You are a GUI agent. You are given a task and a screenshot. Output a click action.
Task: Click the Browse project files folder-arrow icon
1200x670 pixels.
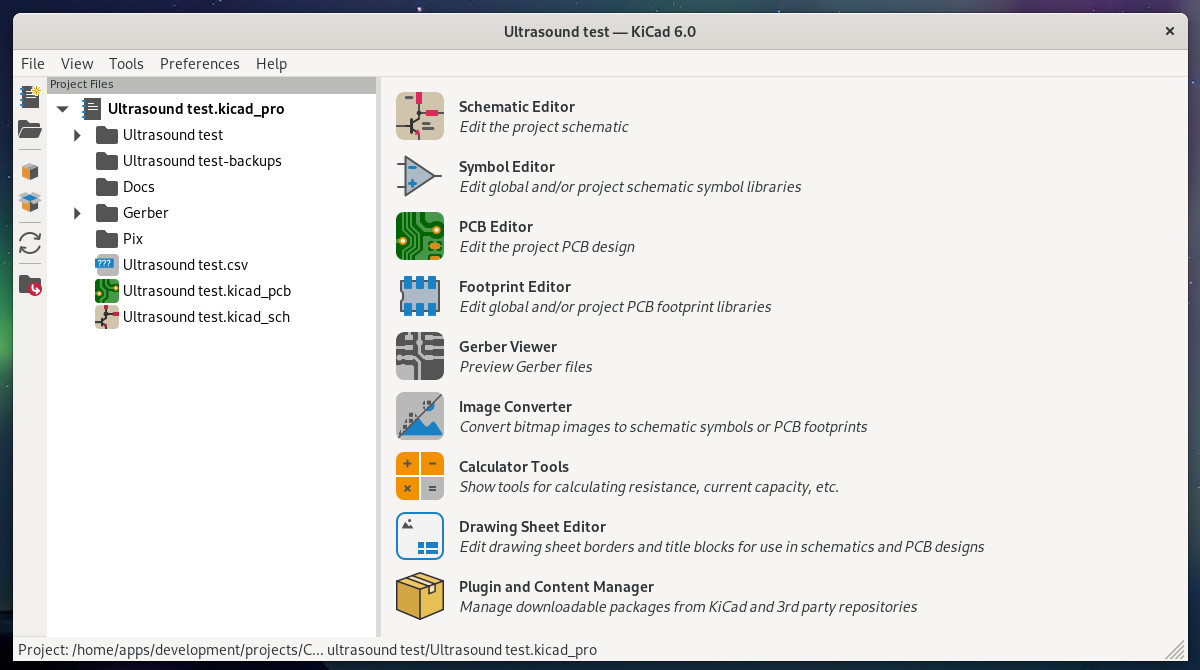point(30,286)
